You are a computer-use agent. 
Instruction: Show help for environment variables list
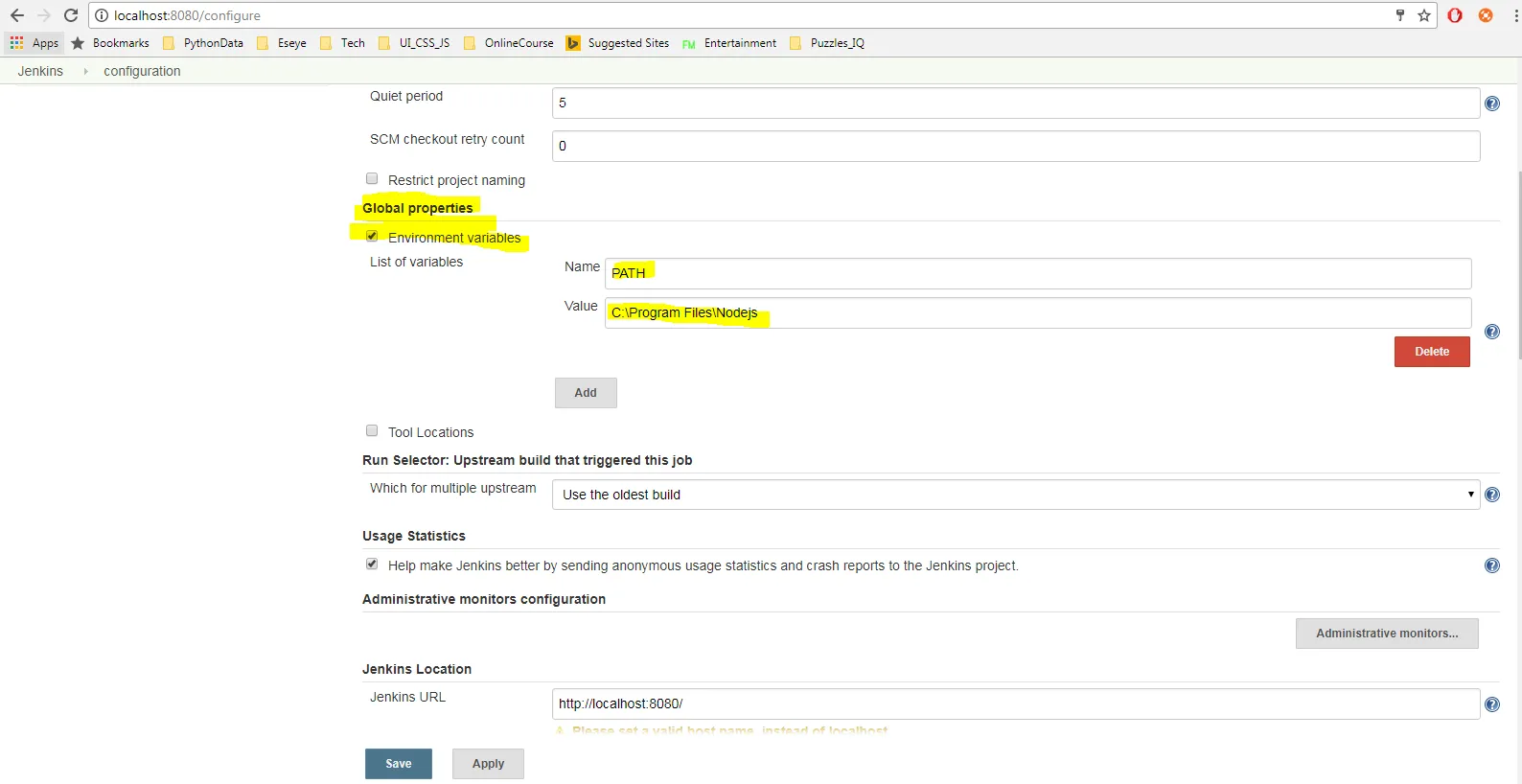coord(1492,332)
